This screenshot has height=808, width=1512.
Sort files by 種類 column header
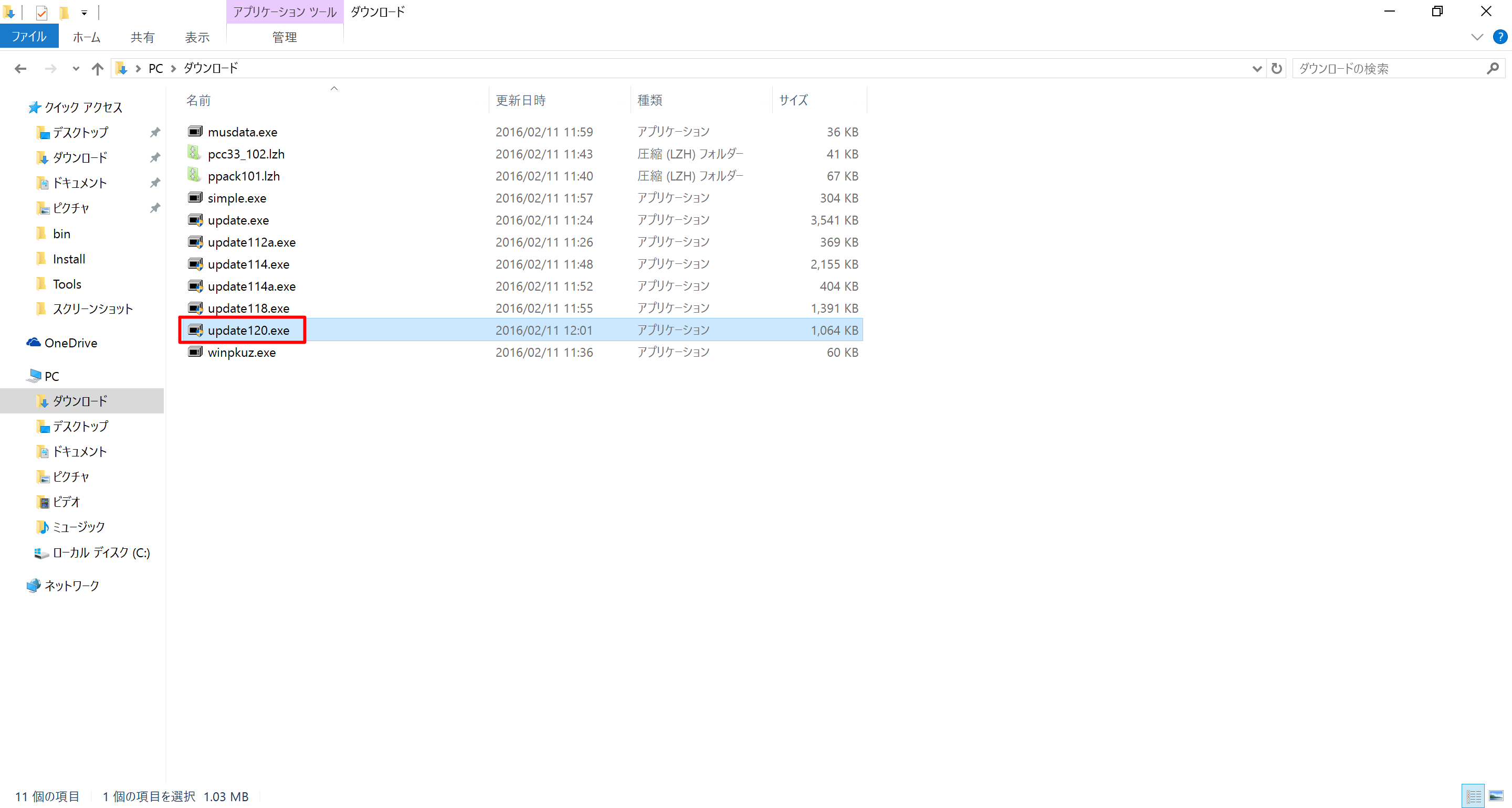702,100
